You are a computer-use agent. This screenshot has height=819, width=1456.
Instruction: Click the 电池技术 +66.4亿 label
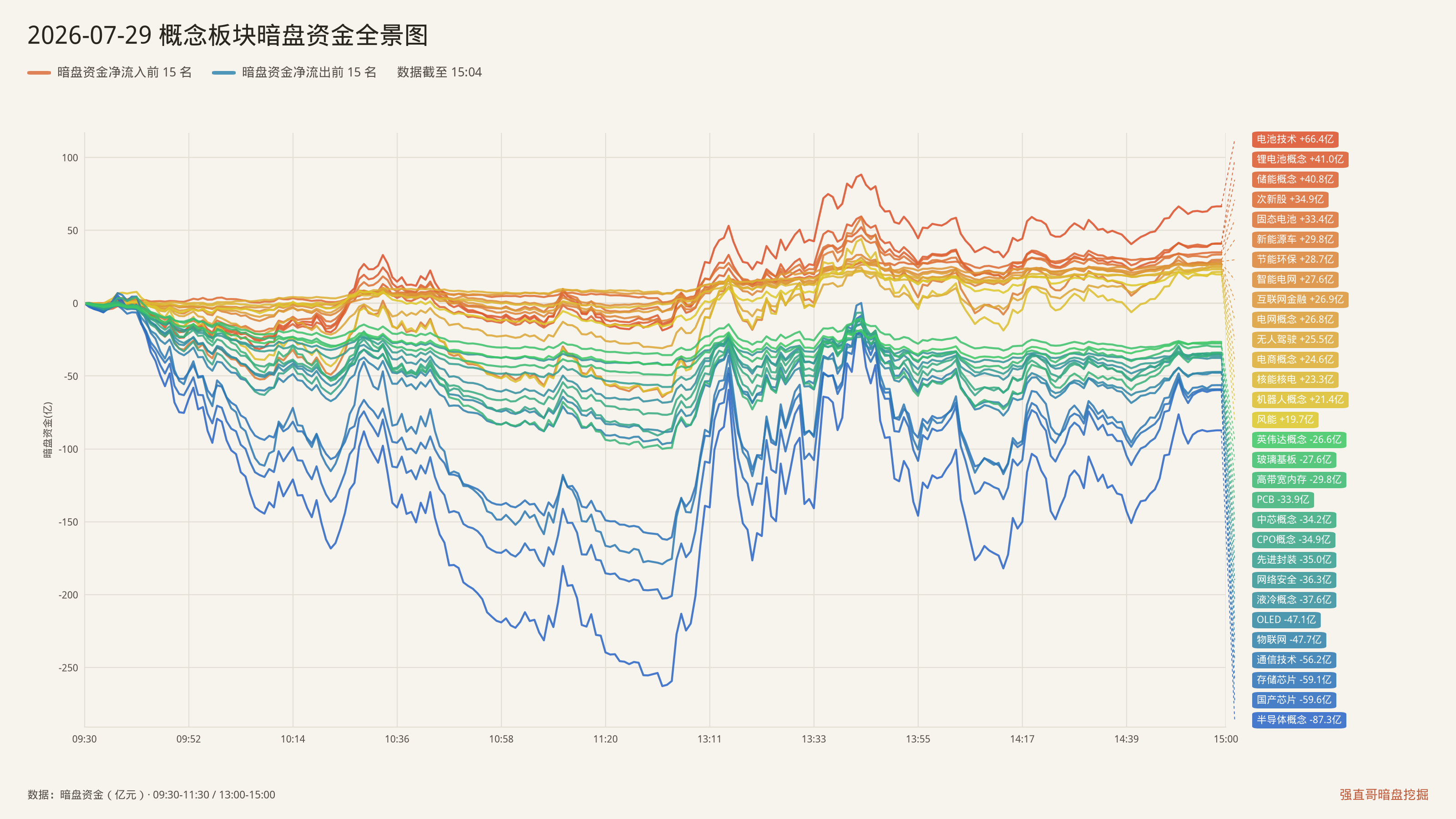click(1294, 139)
